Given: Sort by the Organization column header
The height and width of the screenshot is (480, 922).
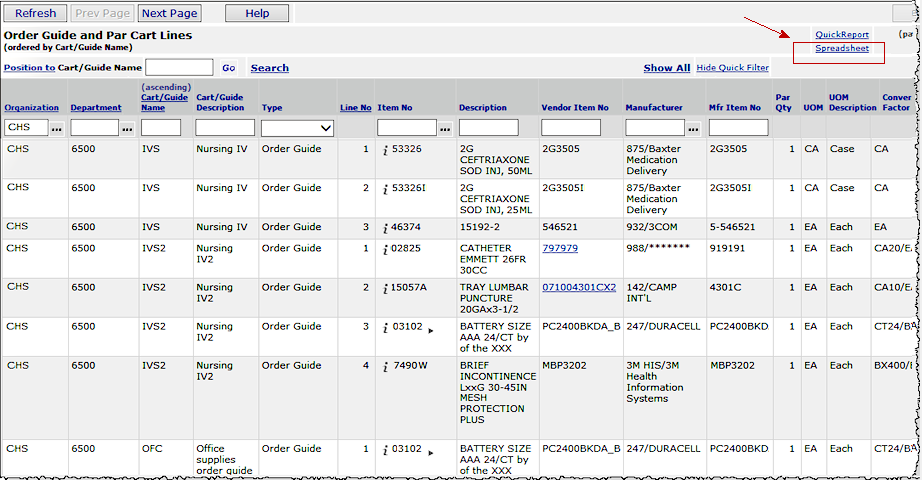Looking at the screenshot, I should pos(31,108).
